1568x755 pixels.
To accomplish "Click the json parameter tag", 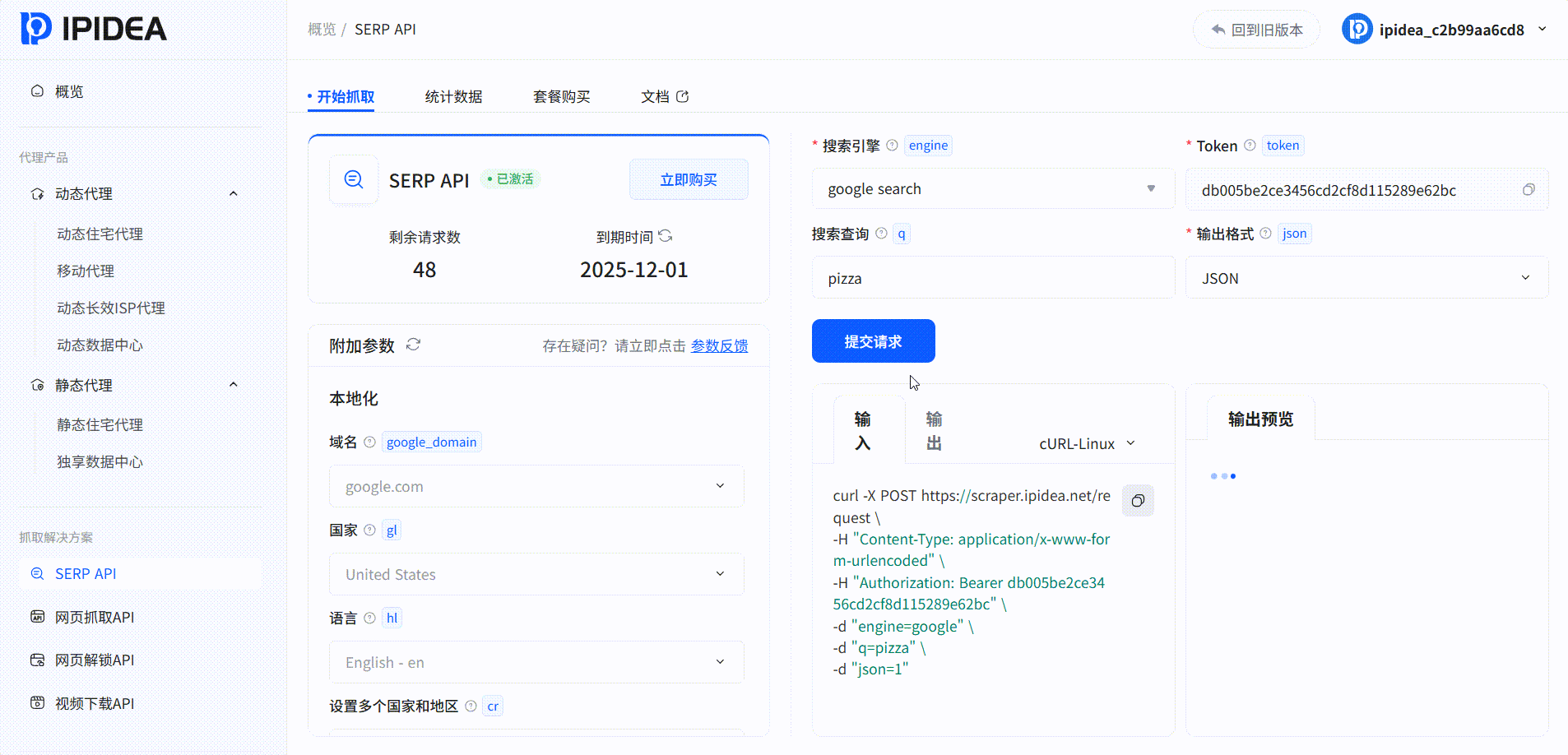I will [x=1294, y=234].
